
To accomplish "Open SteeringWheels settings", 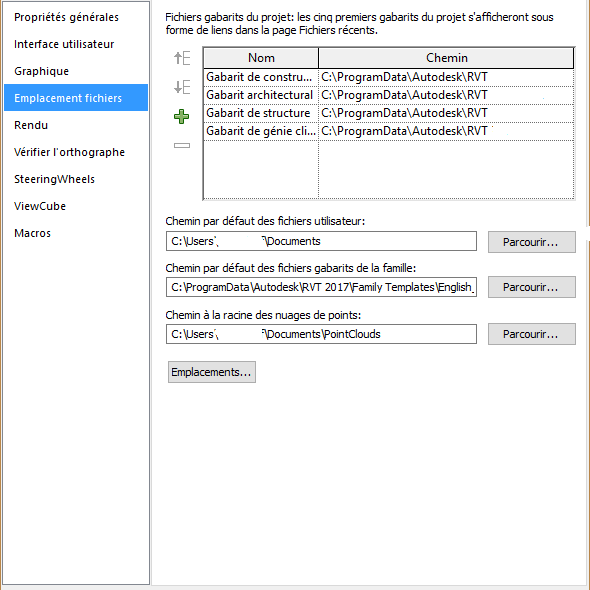I will 54,179.
